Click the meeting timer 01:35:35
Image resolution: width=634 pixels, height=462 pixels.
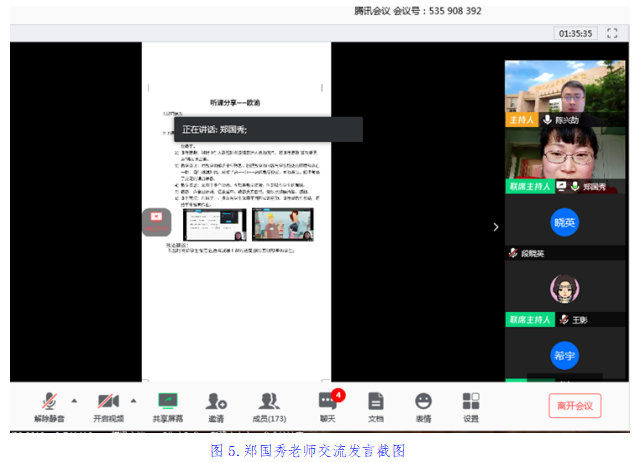[576, 33]
